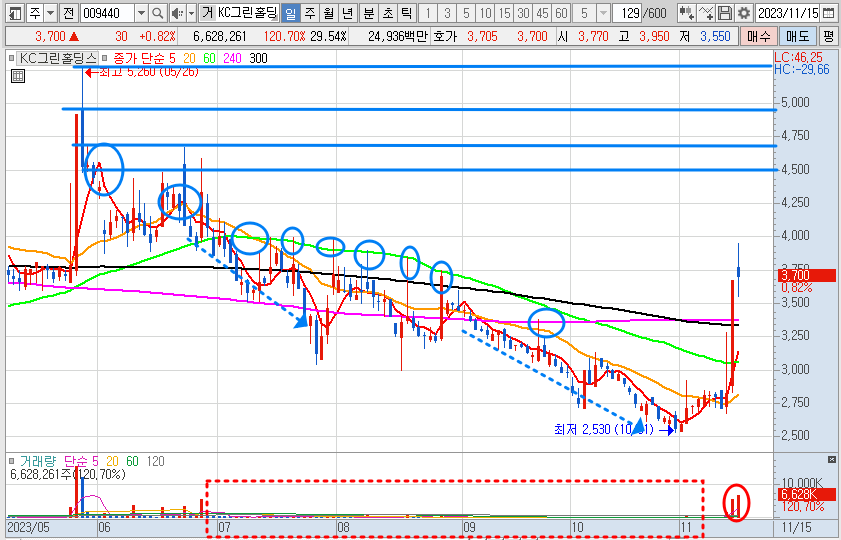Click the open price 3,770
The width and height of the screenshot is (841, 540).
pyautogui.click(x=593, y=36)
